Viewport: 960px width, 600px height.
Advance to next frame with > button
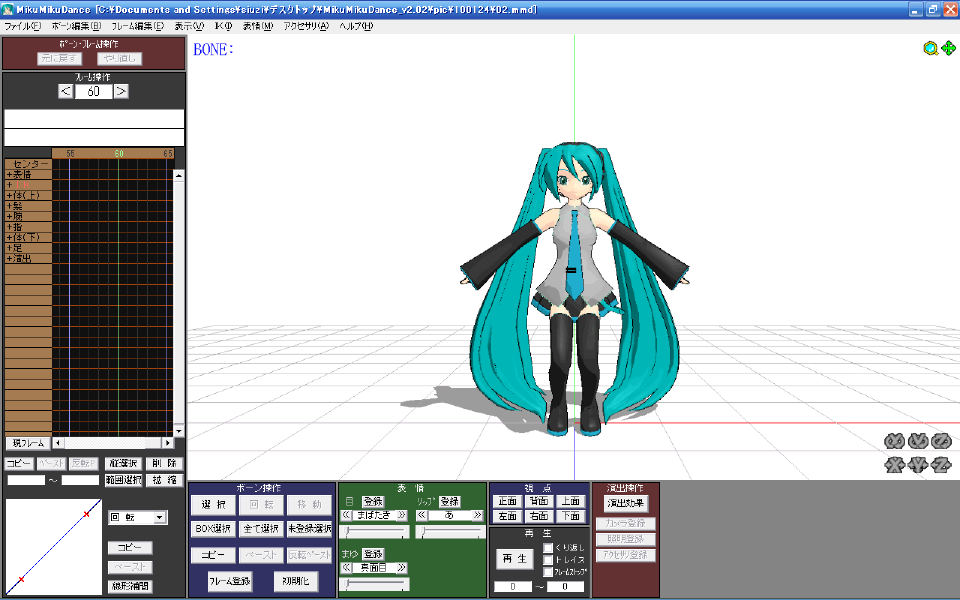click(121, 91)
